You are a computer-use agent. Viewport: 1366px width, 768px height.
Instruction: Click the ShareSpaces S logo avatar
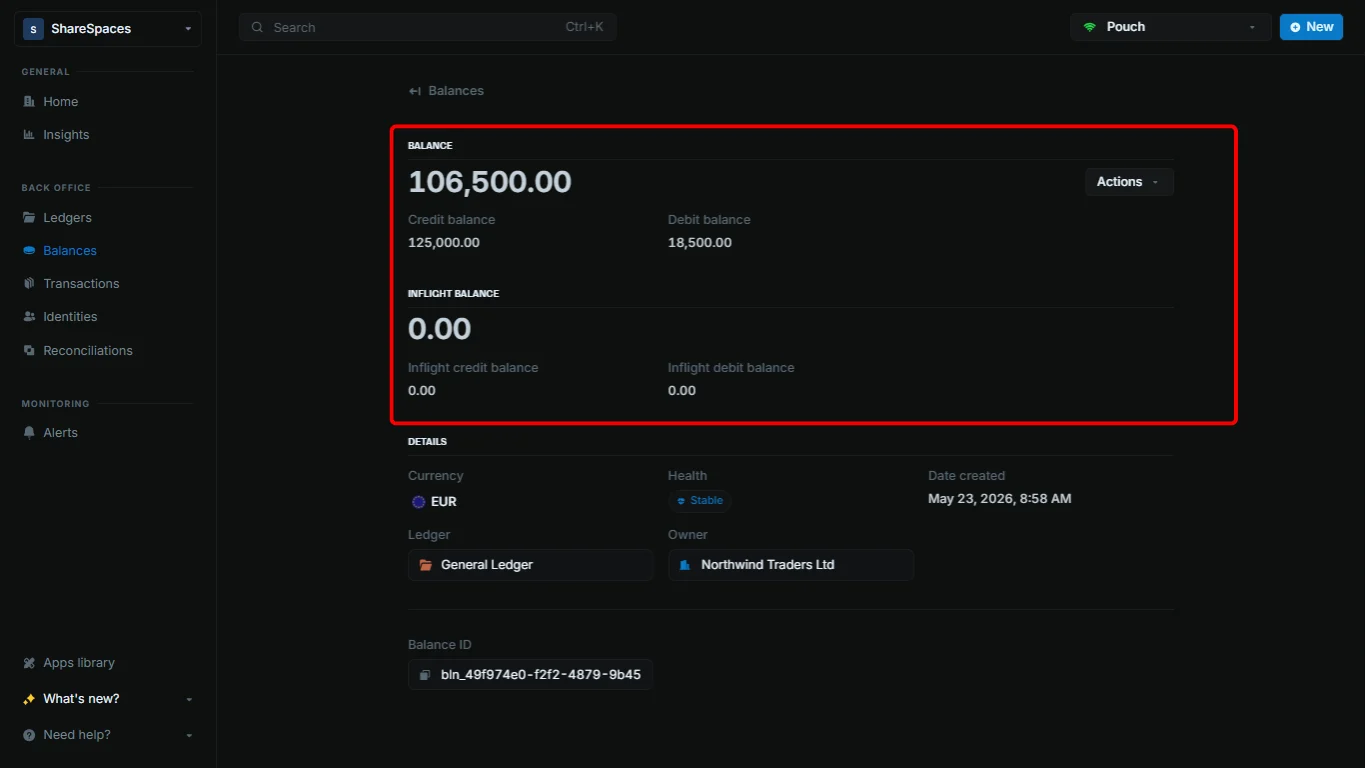click(x=33, y=29)
